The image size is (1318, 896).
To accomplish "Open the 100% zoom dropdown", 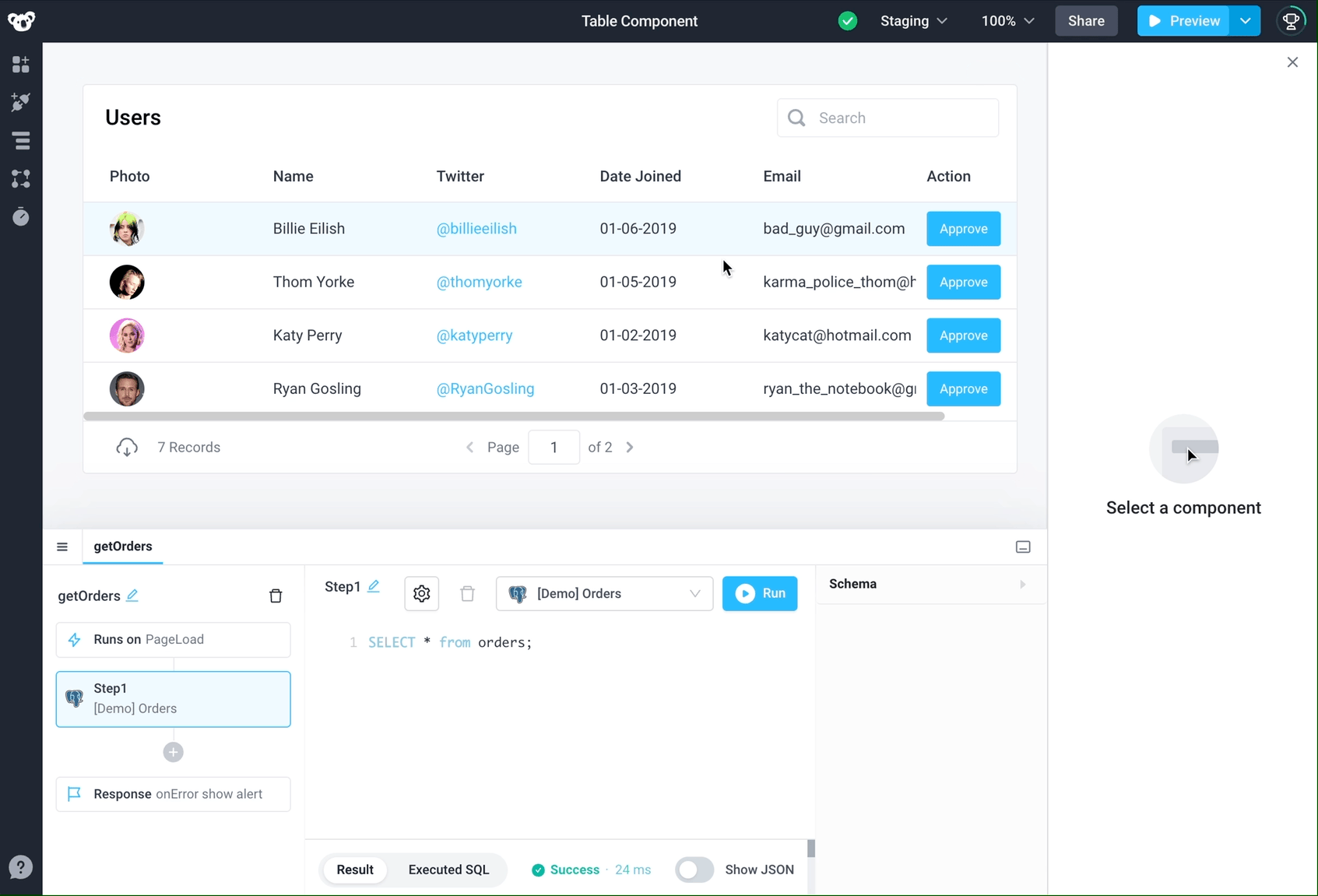I will [1007, 21].
